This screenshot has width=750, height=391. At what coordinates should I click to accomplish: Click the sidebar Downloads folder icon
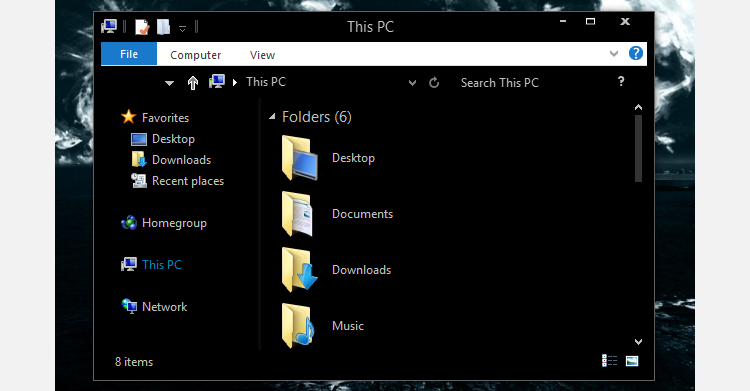click(x=139, y=159)
